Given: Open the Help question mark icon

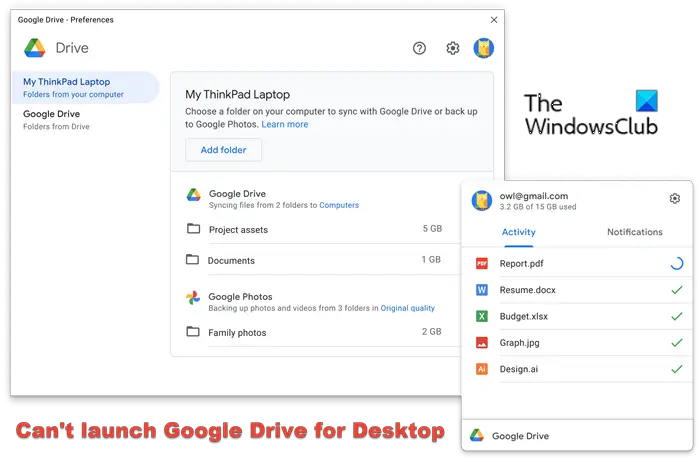Looking at the screenshot, I should click(x=419, y=48).
